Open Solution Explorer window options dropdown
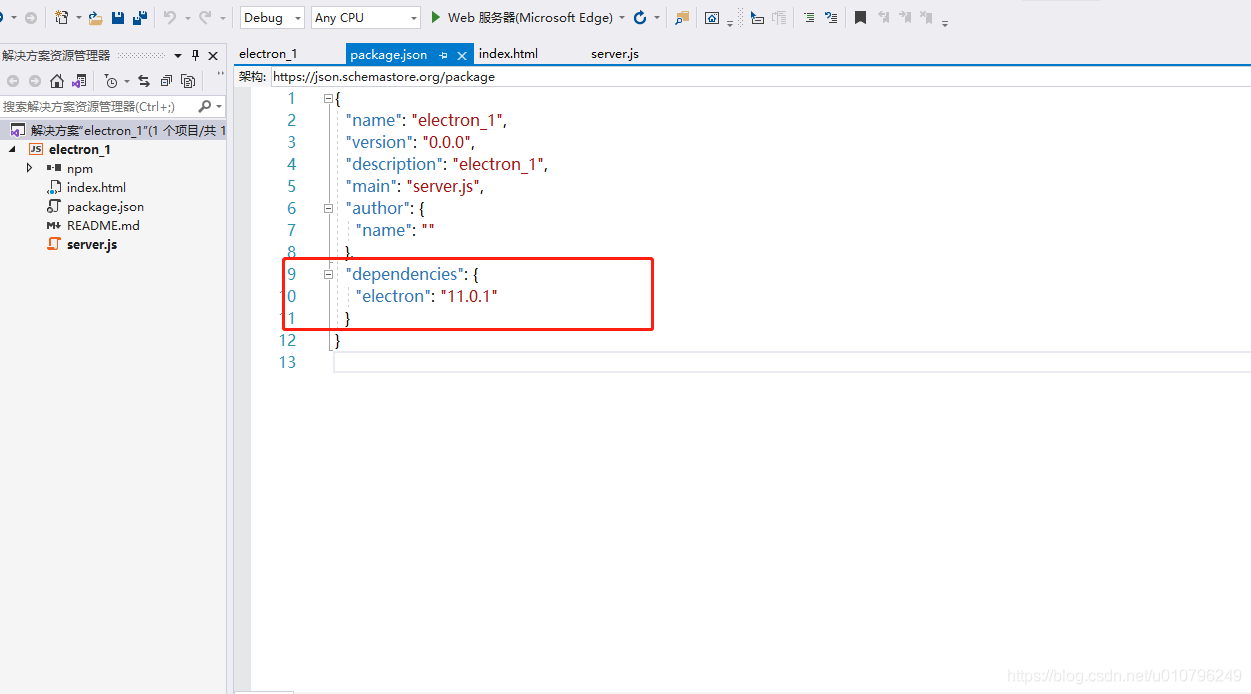This screenshot has width=1251, height=694. (178, 56)
